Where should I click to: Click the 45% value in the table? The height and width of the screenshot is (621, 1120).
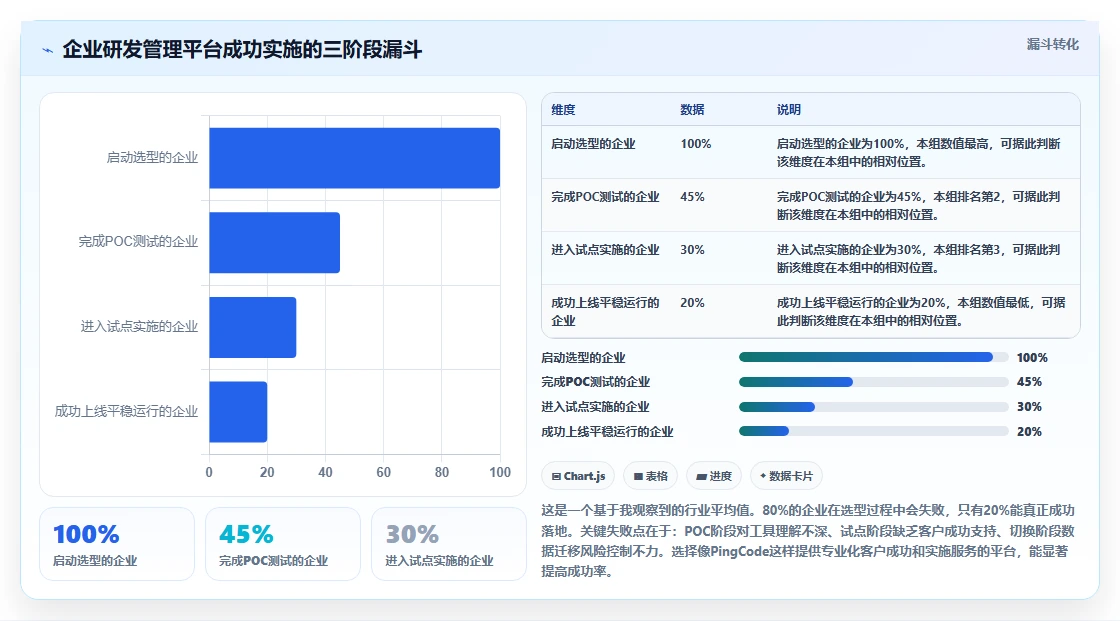(692, 197)
